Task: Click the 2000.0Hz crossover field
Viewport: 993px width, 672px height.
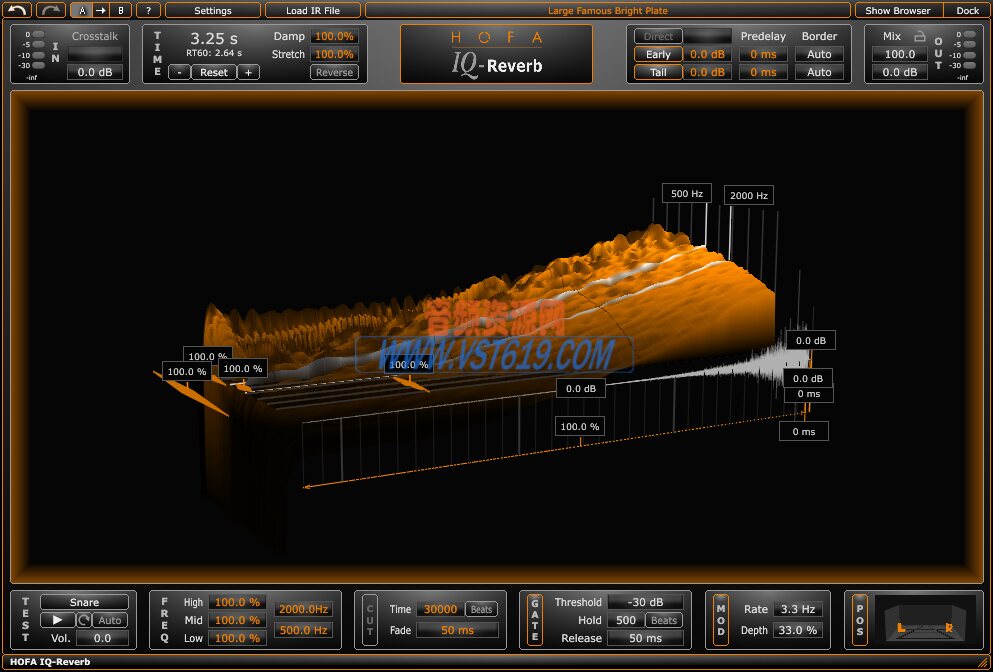Action: tap(303, 609)
